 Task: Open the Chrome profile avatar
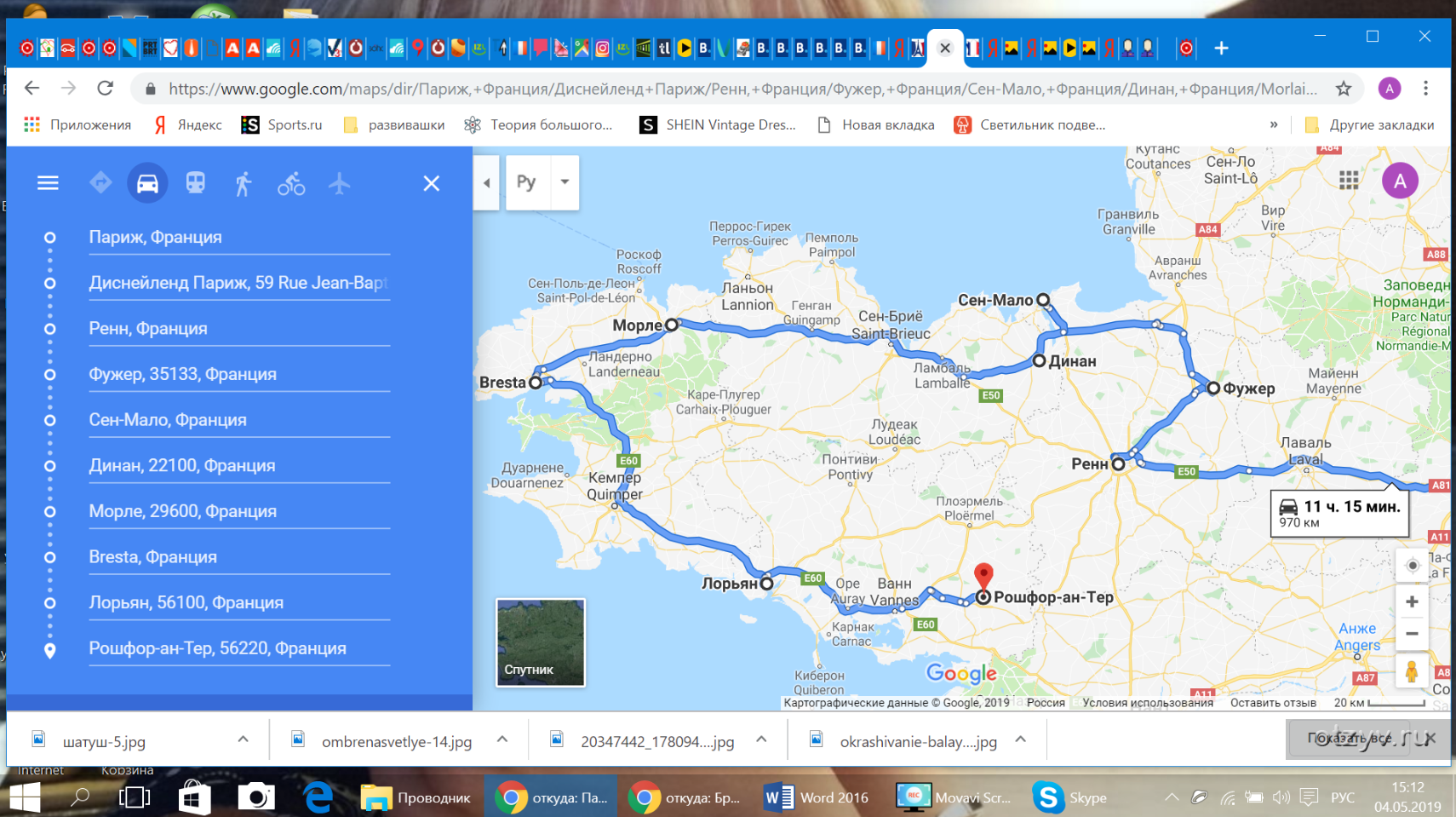click(1390, 89)
